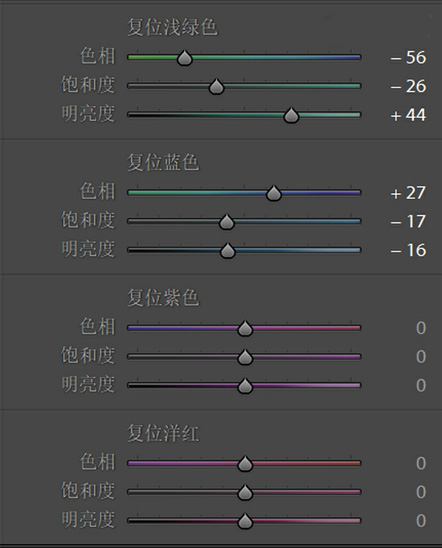
Task: Click blue 明亮度 slider handle
Action: click(x=227, y=250)
